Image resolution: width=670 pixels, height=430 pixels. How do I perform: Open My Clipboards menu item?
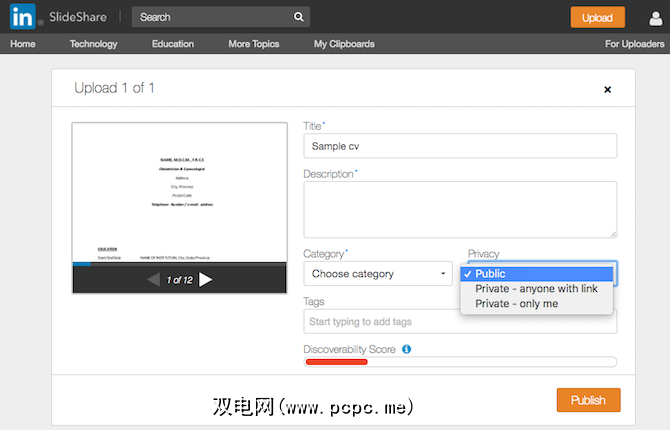click(x=344, y=44)
